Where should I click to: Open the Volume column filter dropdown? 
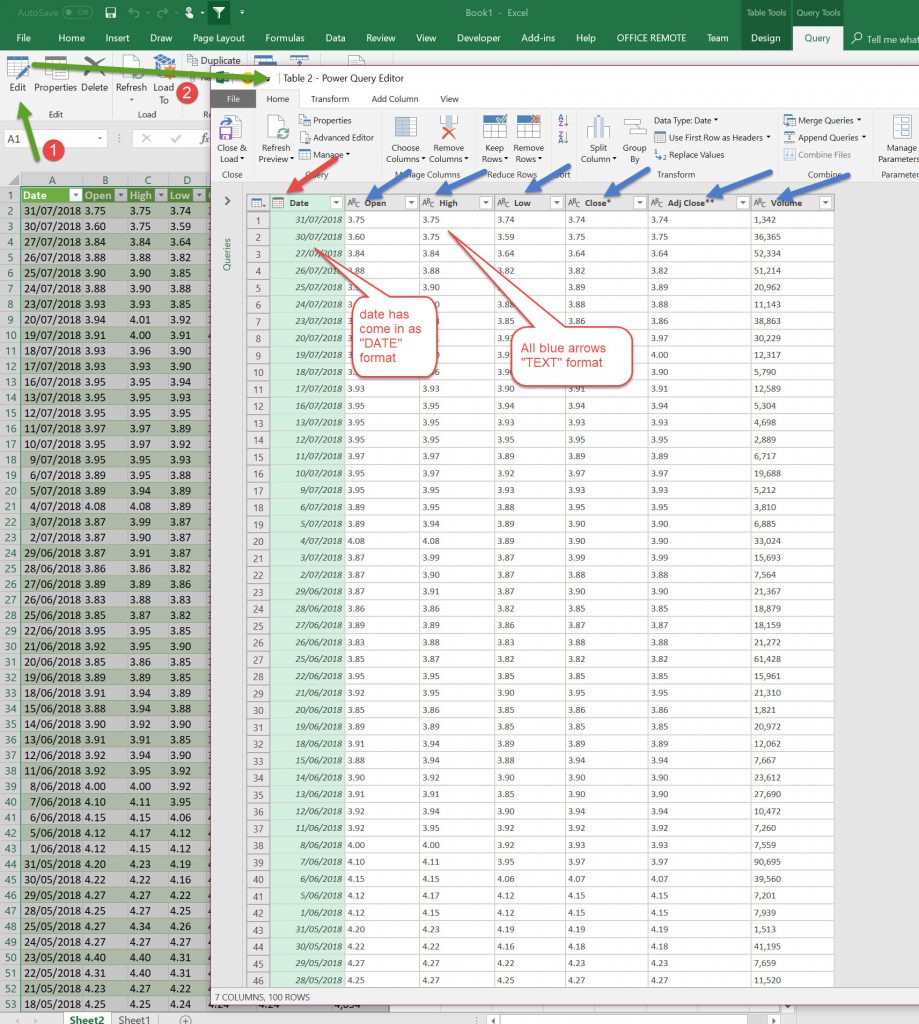825,203
